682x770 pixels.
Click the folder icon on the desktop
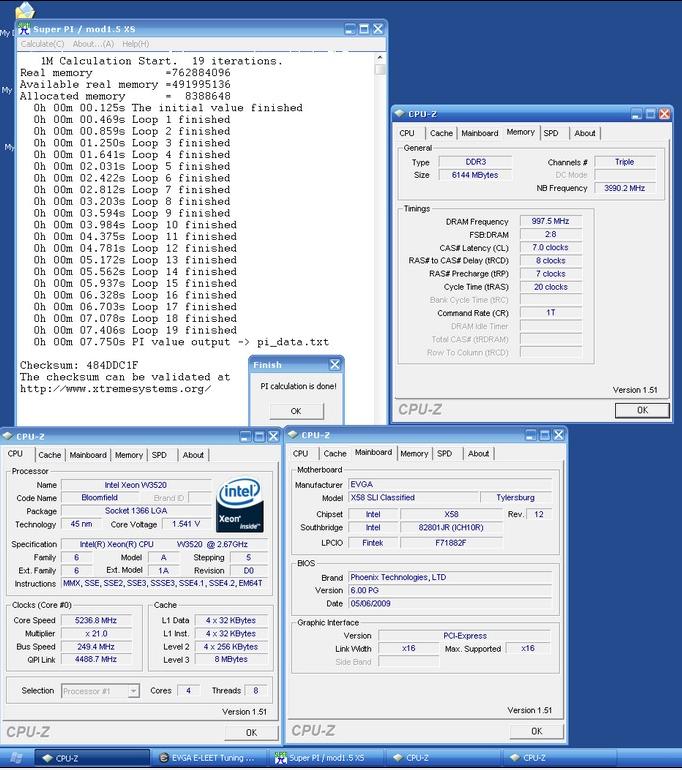tap(25, 10)
